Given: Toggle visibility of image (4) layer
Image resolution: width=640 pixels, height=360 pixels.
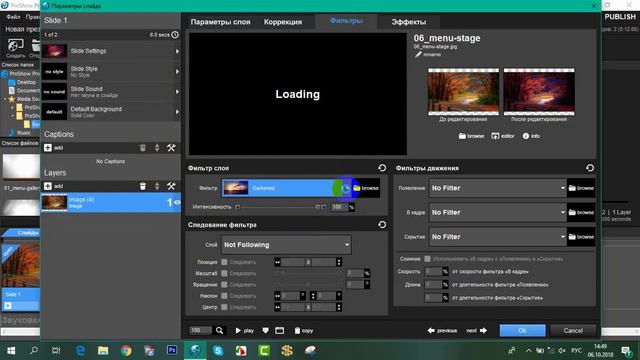Looking at the screenshot, I should [x=177, y=202].
